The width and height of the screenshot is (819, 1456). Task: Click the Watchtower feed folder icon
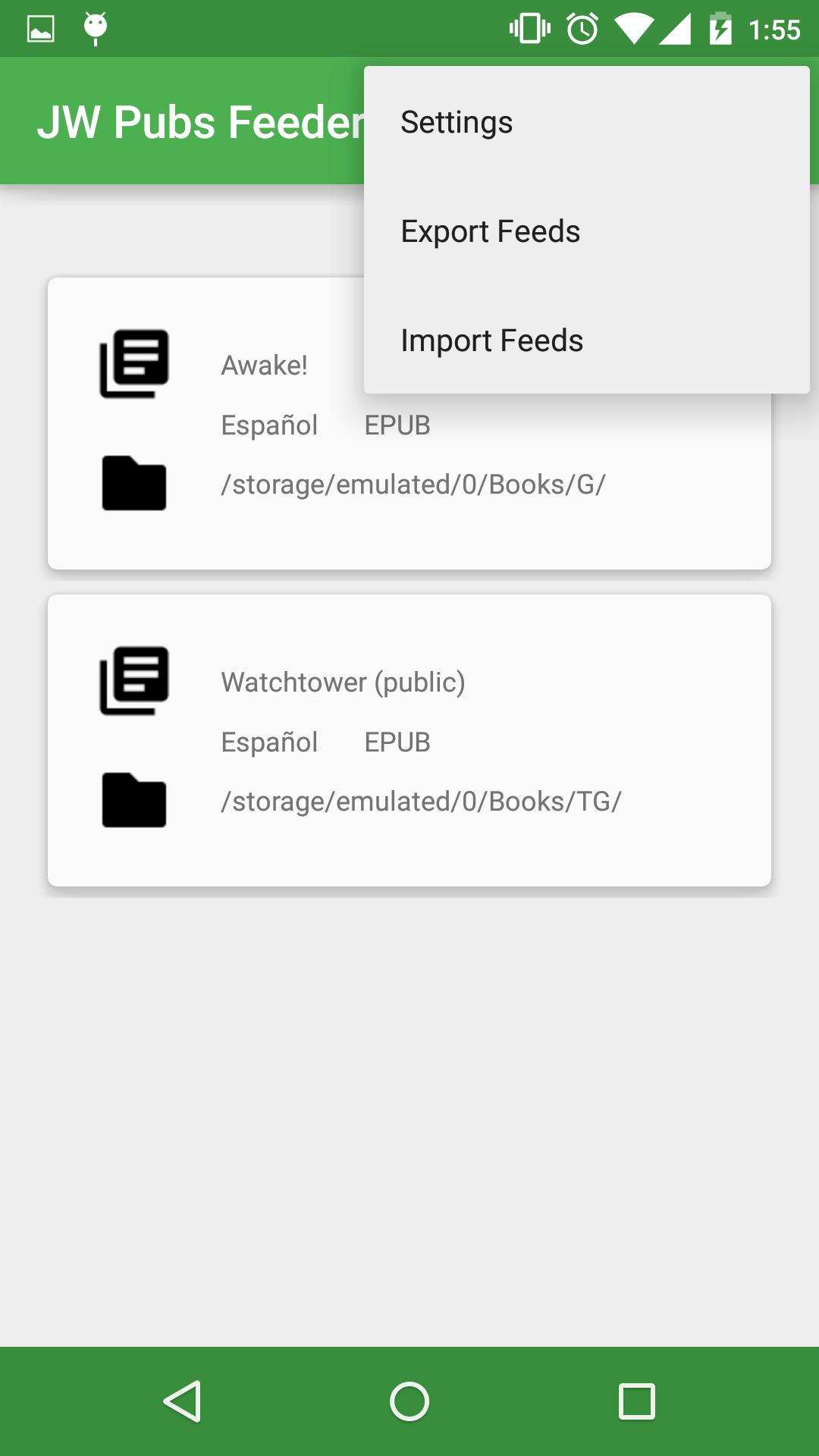coord(134,800)
